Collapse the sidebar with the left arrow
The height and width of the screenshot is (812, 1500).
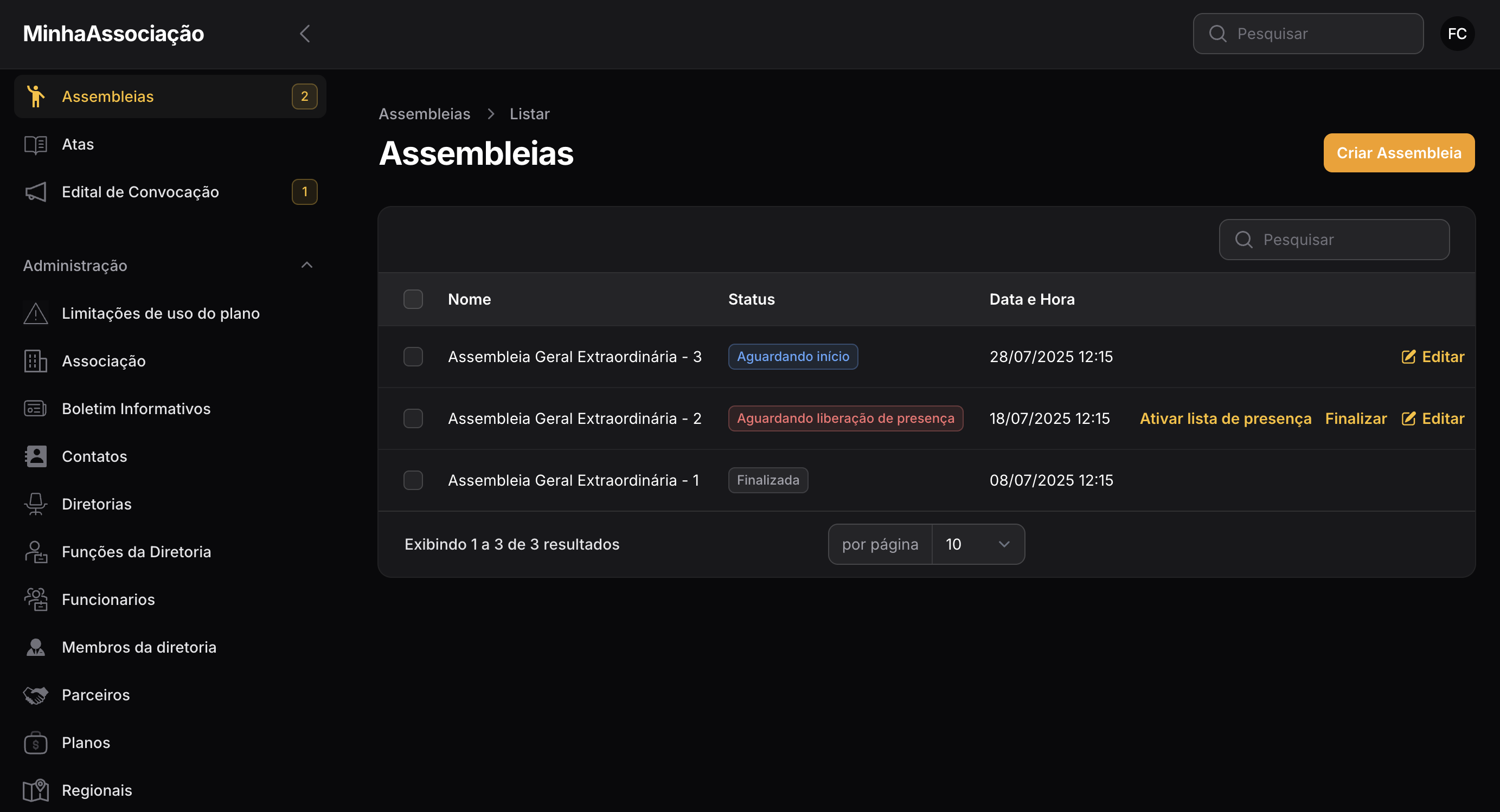[x=305, y=34]
